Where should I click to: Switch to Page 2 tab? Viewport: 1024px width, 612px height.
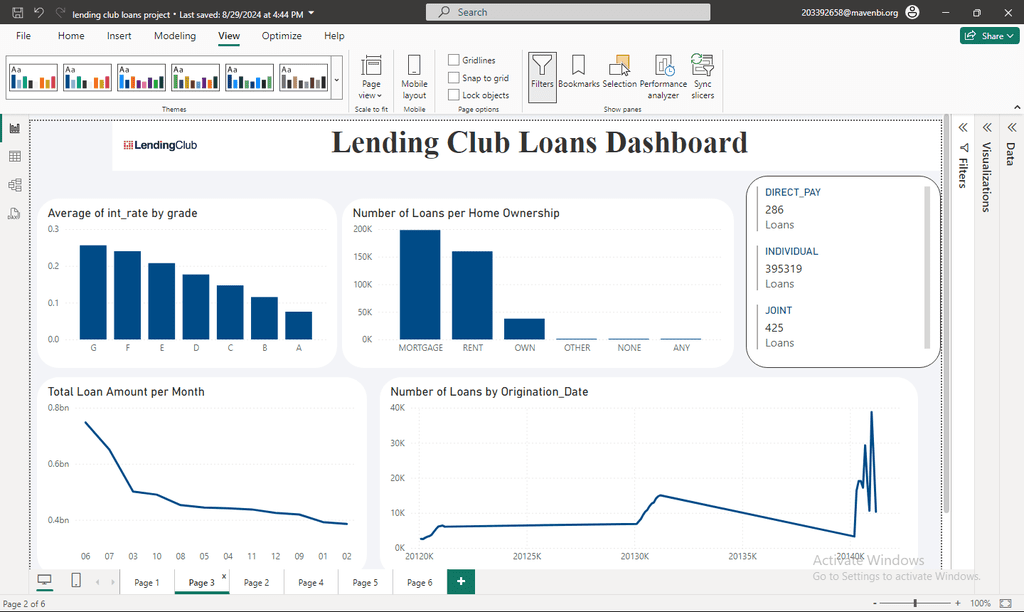pos(256,582)
